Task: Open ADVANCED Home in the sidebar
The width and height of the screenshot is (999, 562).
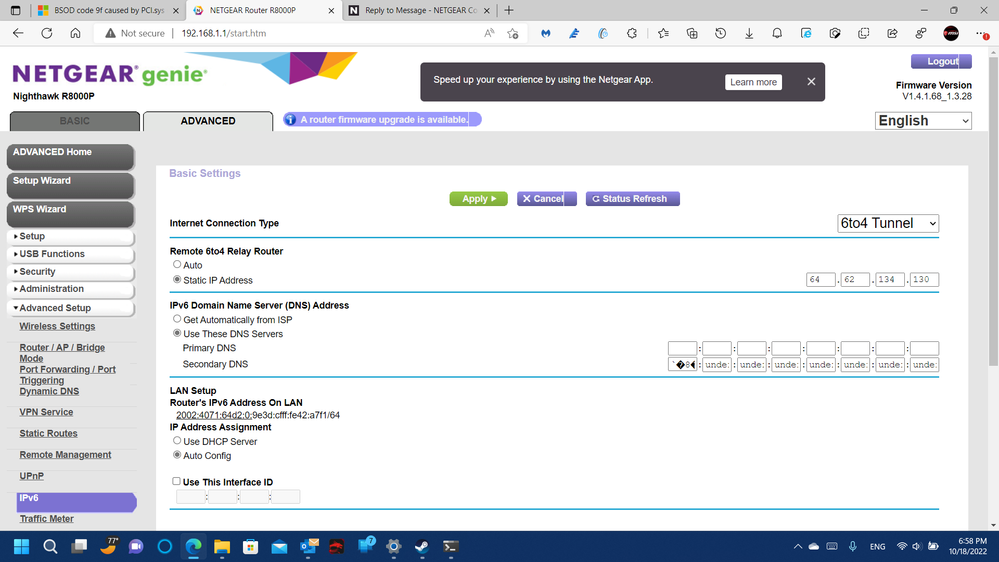Action: pos(70,156)
